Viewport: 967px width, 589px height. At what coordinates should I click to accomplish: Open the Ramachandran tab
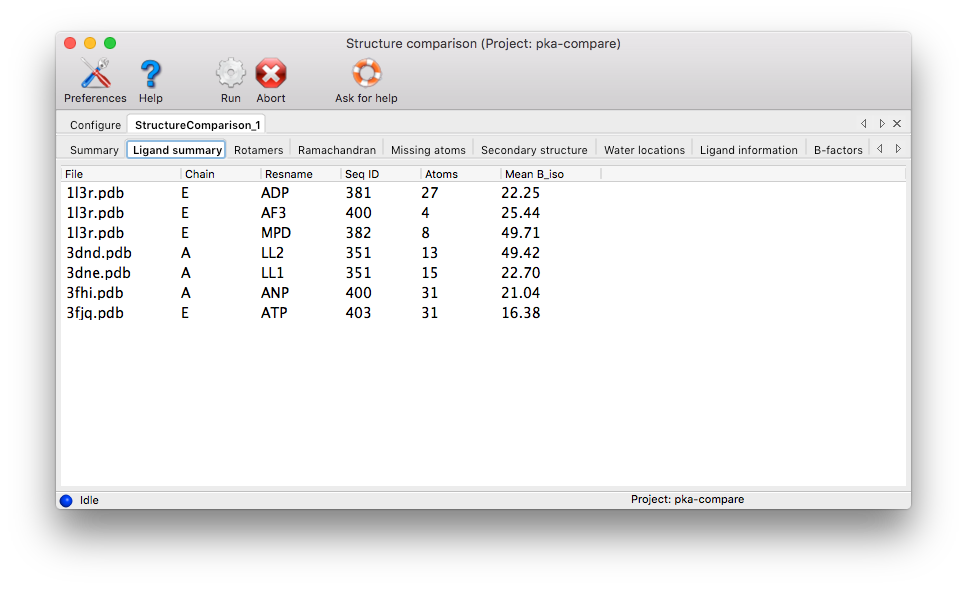(337, 150)
